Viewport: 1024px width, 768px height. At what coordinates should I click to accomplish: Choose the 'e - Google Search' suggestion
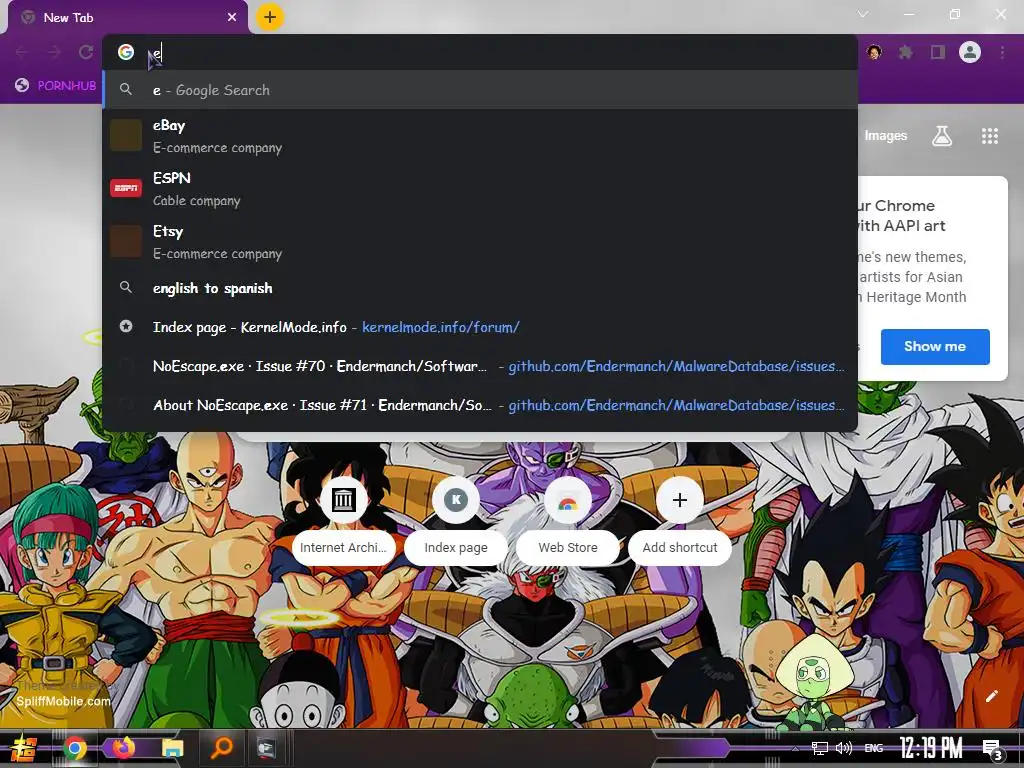pos(480,90)
